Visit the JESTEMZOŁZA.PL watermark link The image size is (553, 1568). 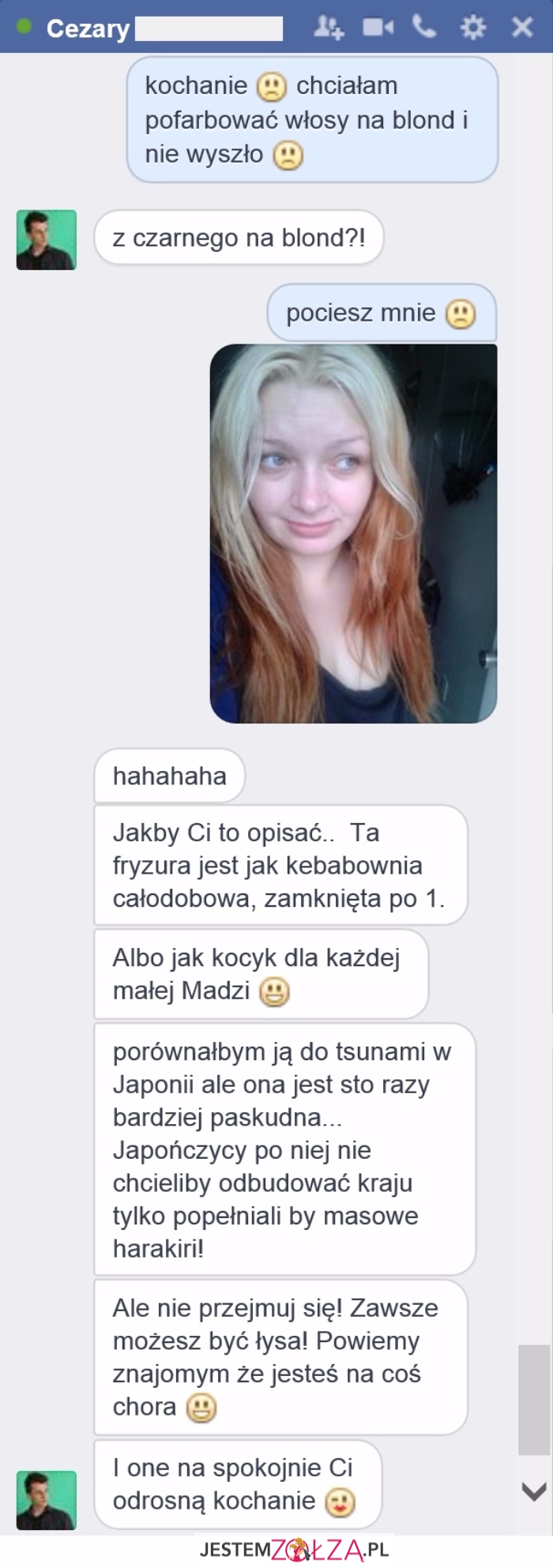click(294, 1550)
